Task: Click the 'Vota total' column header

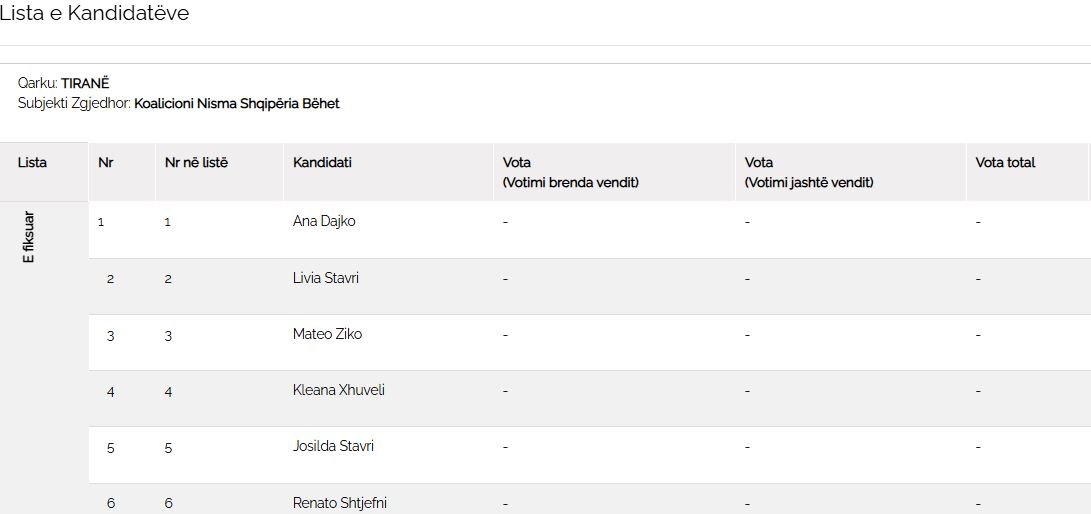Action: [1005, 162]
